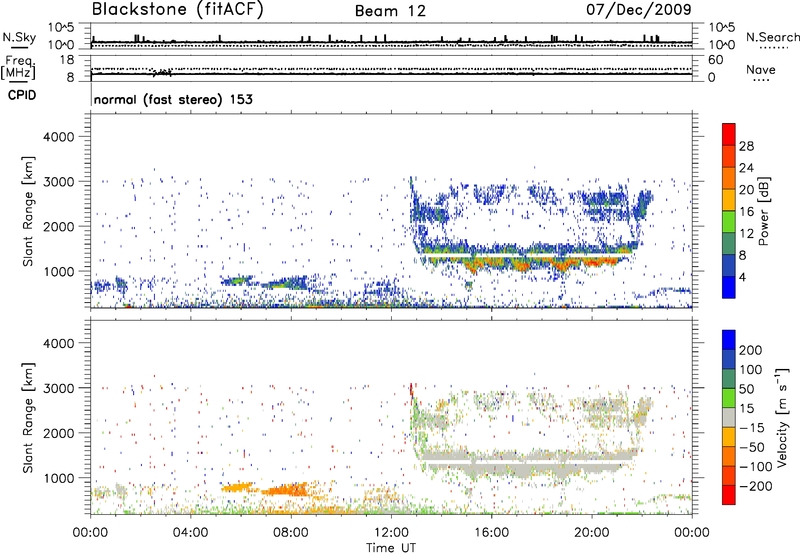Click the '4000' tick of the power panel
This screenshot has width=800, height=554.
tap(58, 137)
